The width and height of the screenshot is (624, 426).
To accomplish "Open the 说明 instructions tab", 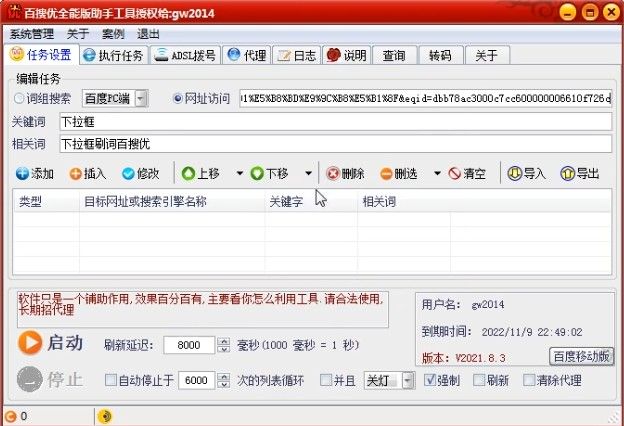I will [347, 55].
